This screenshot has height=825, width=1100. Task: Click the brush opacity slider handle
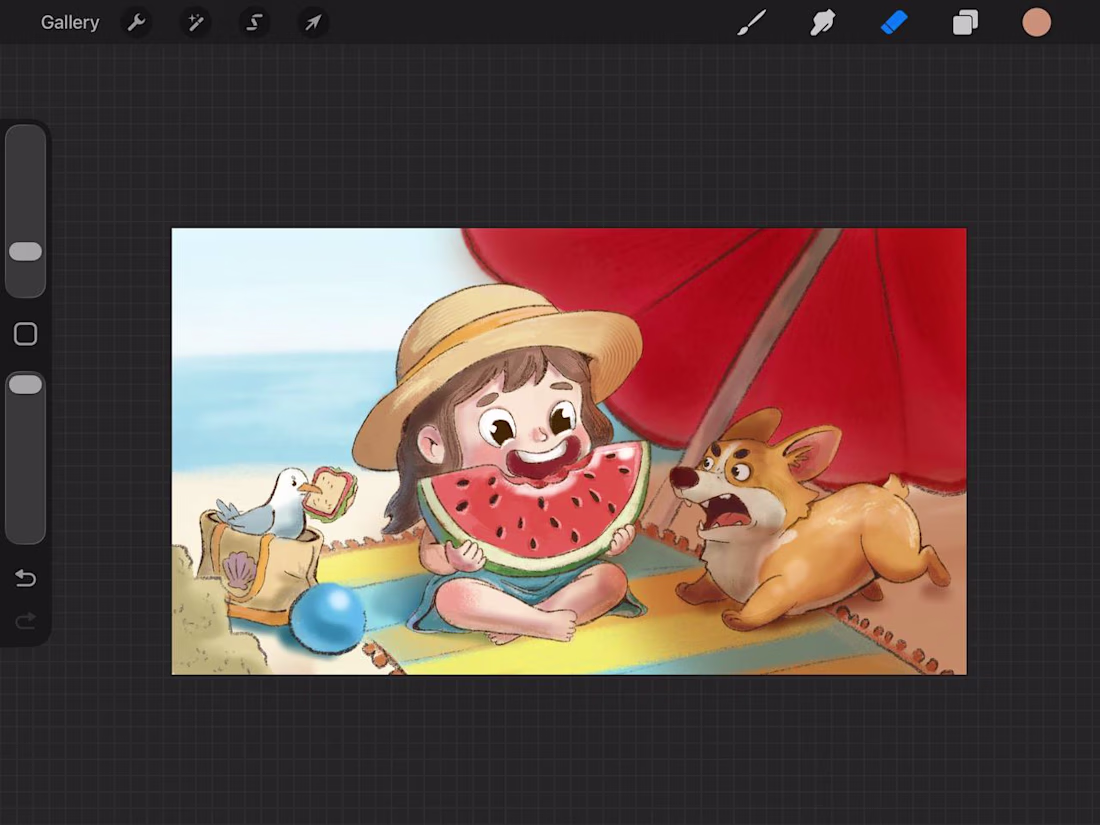pos(25,384)
